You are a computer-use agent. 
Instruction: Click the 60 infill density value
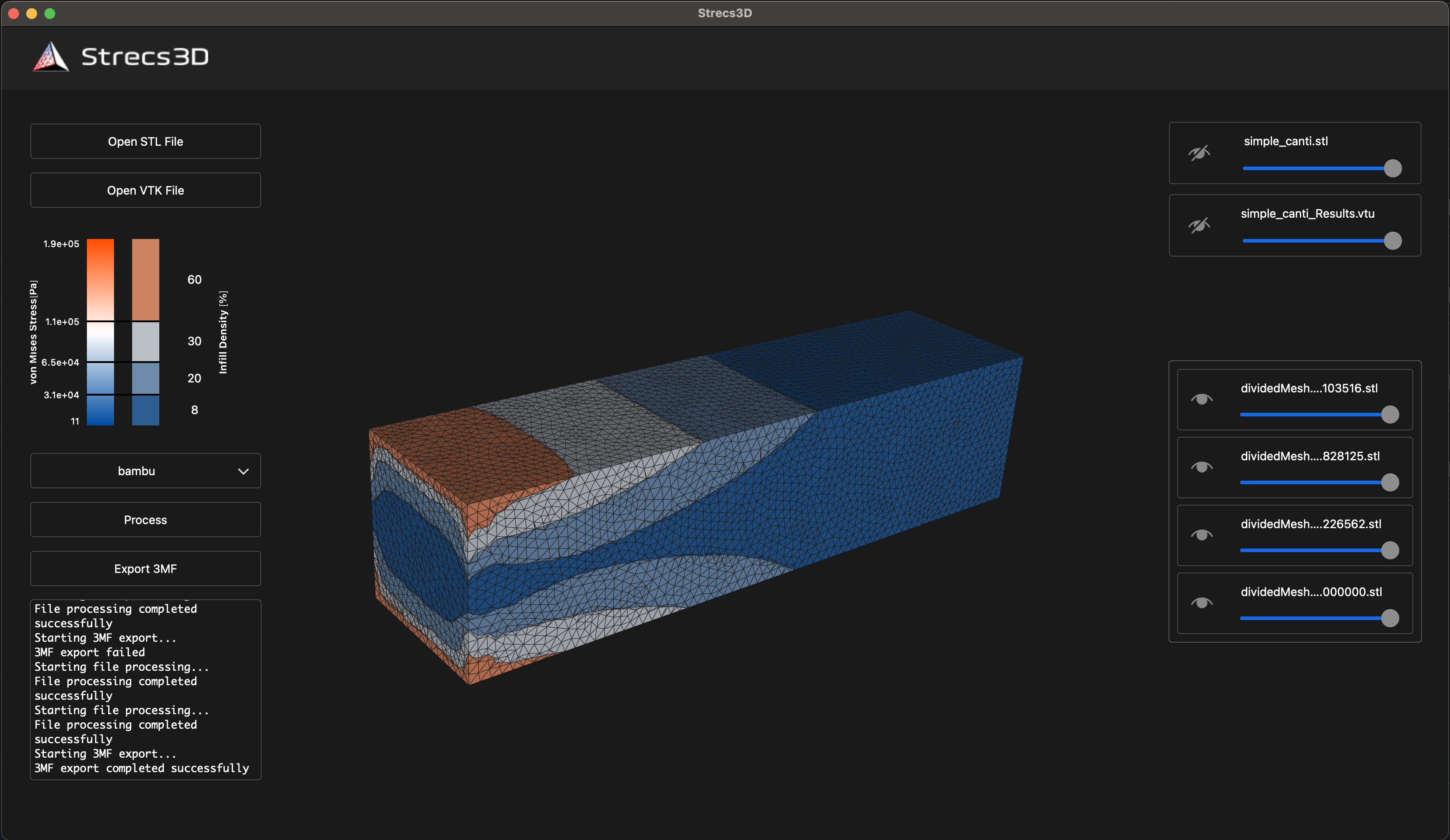pyautogui.click(x=195, y=280)
